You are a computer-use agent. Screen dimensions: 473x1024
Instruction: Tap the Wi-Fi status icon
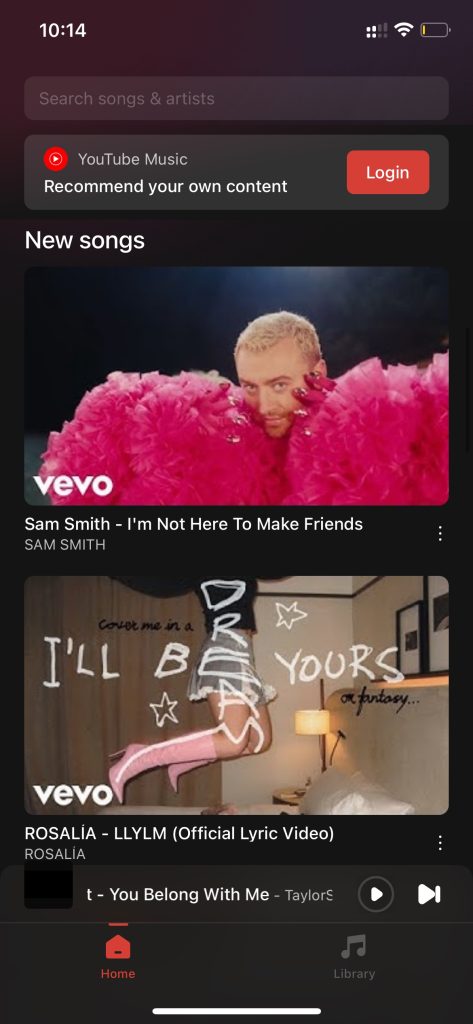[x=404, y=30]
